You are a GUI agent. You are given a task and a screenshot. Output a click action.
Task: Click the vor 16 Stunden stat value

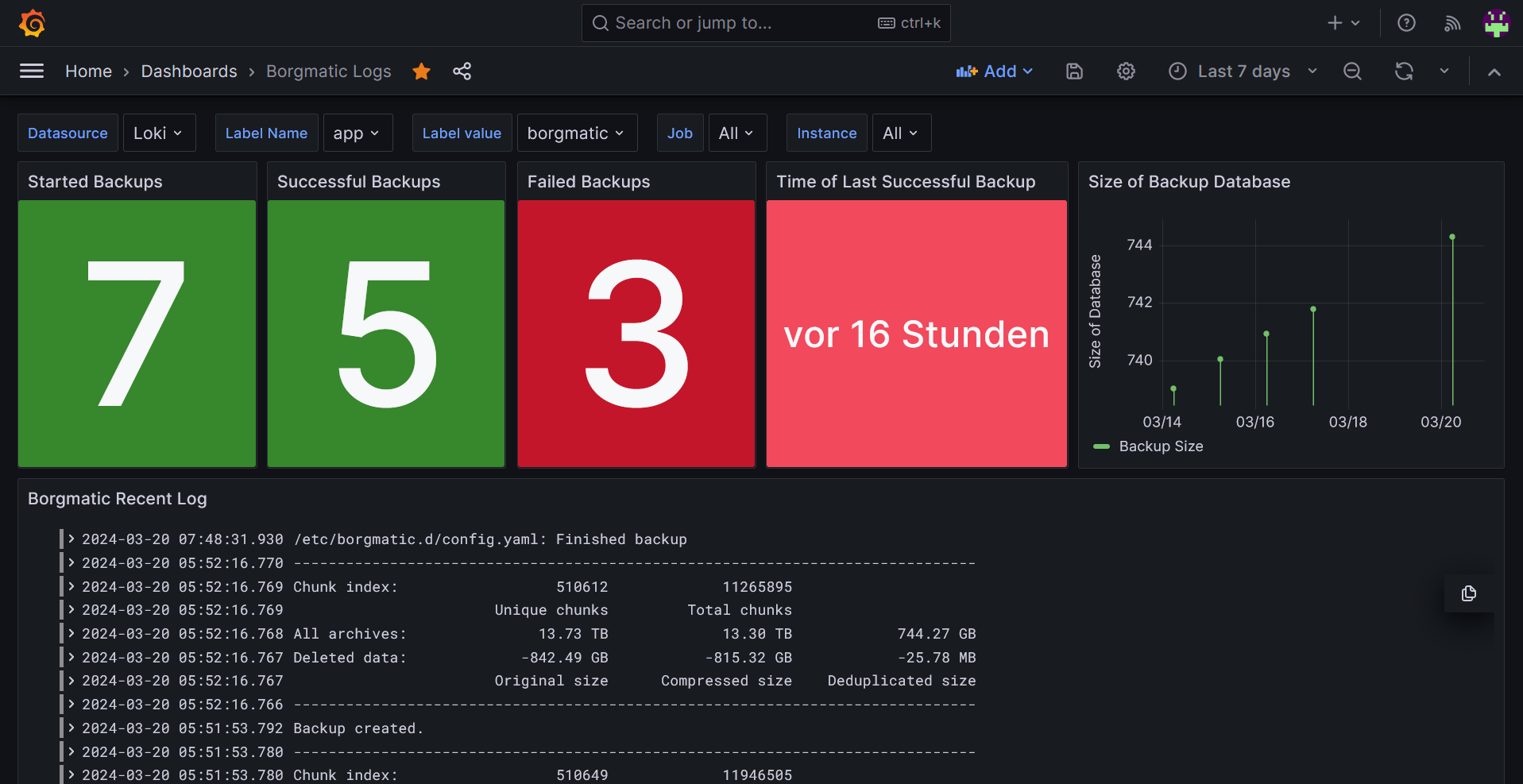click(917, 334)
